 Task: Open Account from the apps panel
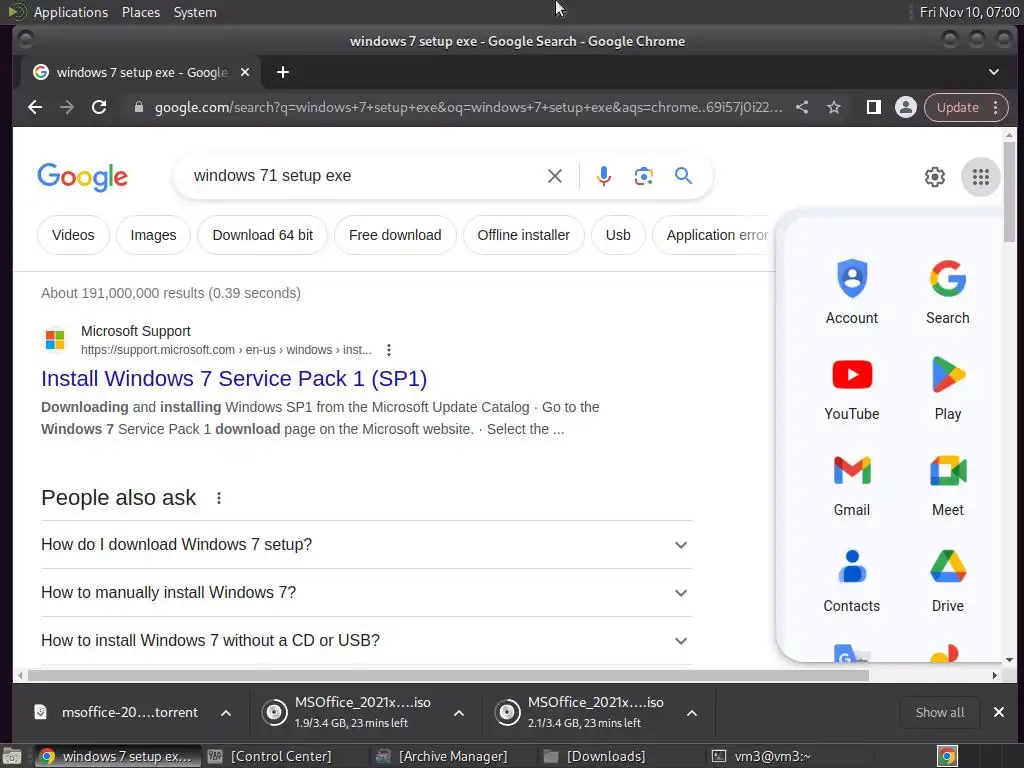coord(852,291)
